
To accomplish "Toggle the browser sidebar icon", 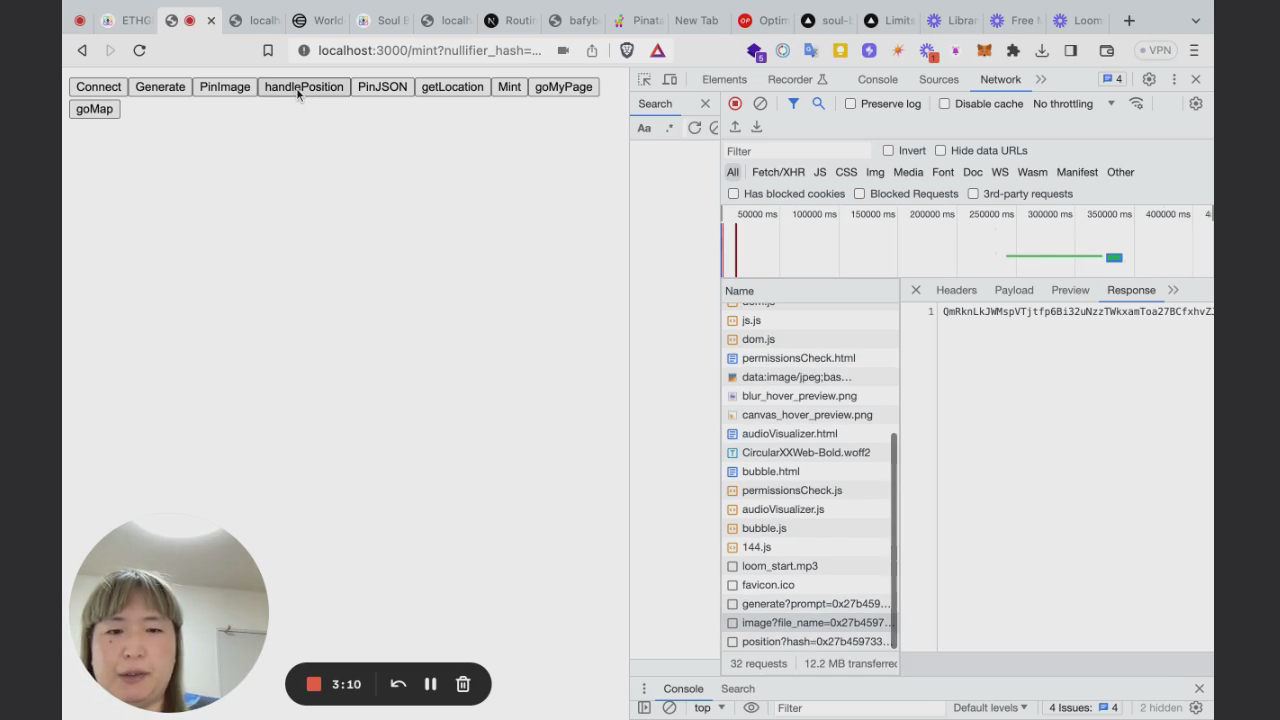I will (x=1070, y=50).
